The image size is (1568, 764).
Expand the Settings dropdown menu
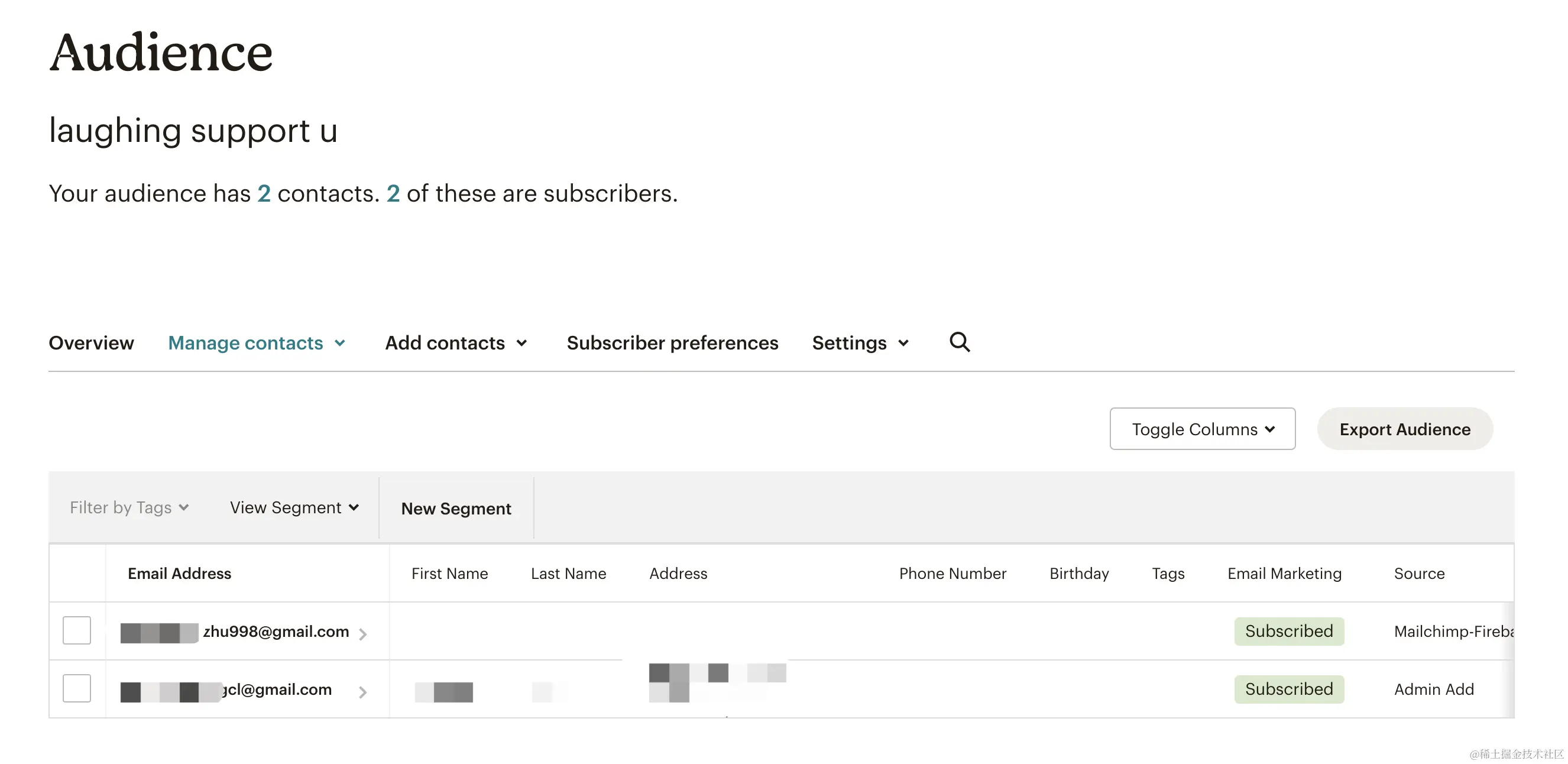(x=860, y=343)
